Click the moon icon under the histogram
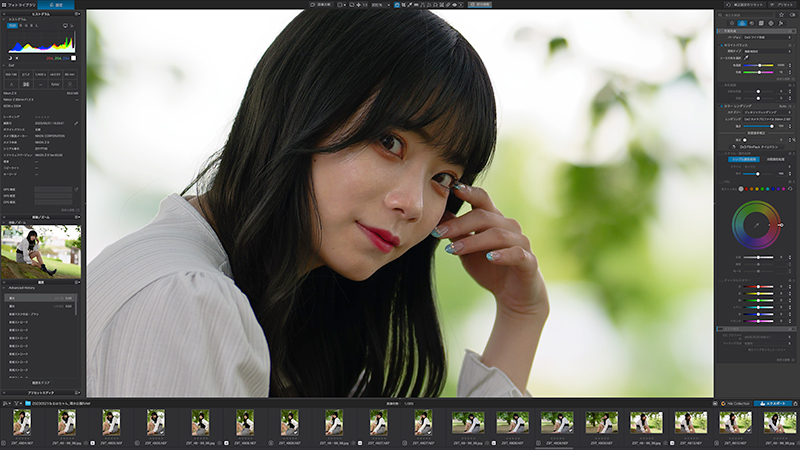 coord(10,58)
